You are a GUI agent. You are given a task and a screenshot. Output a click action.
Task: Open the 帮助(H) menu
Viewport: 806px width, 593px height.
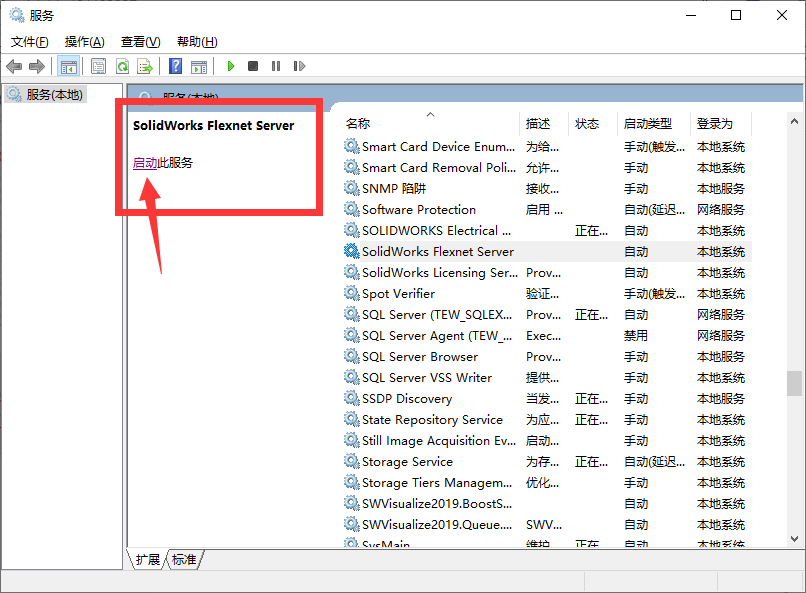tap(197, 42)
